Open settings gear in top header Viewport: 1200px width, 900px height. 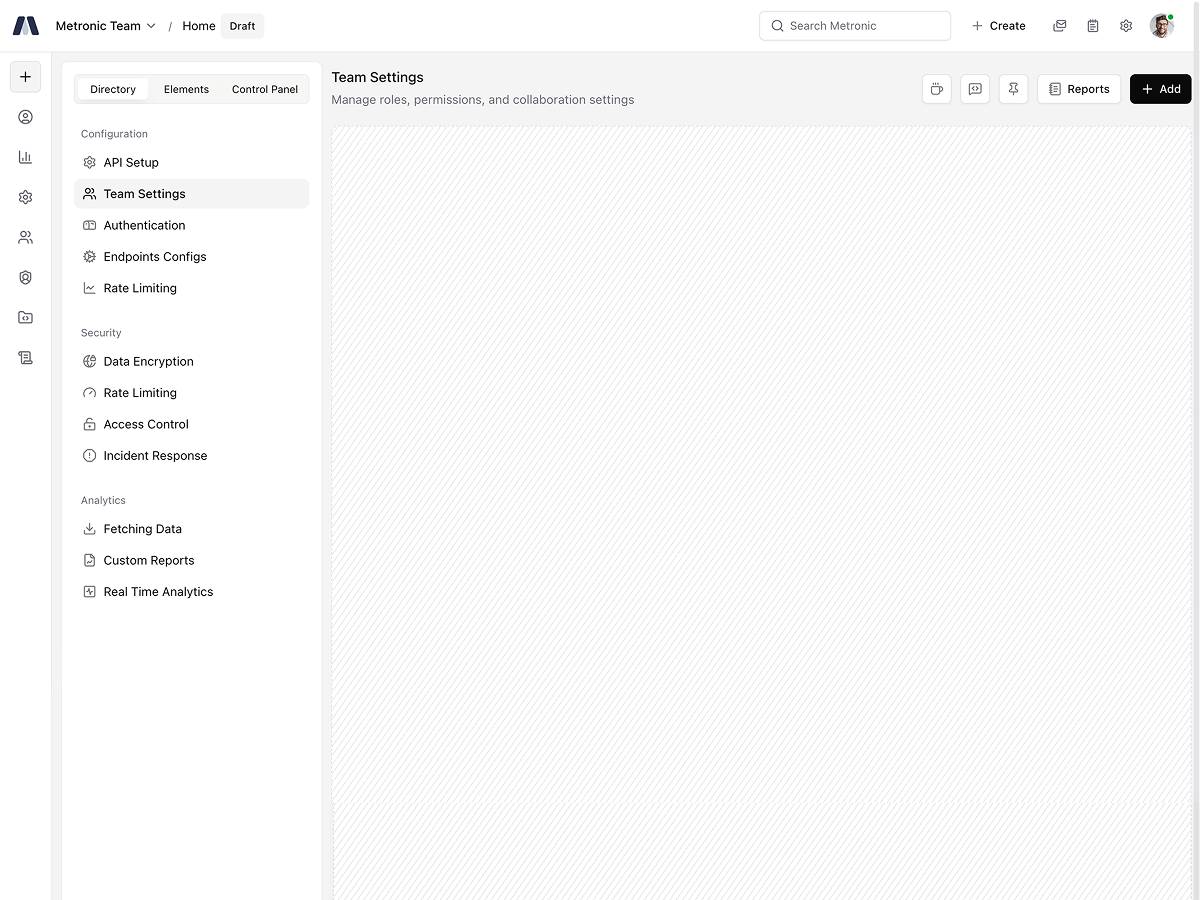pos(1126,26)
